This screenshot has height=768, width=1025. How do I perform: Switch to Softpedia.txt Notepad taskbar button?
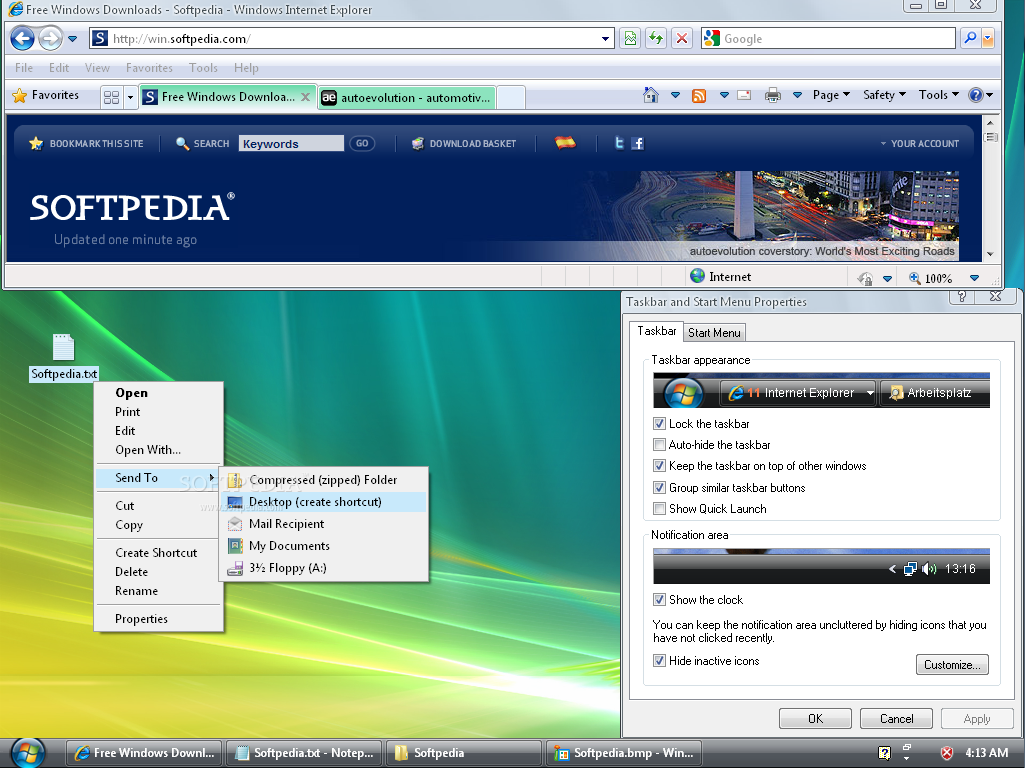click(306, 753)
